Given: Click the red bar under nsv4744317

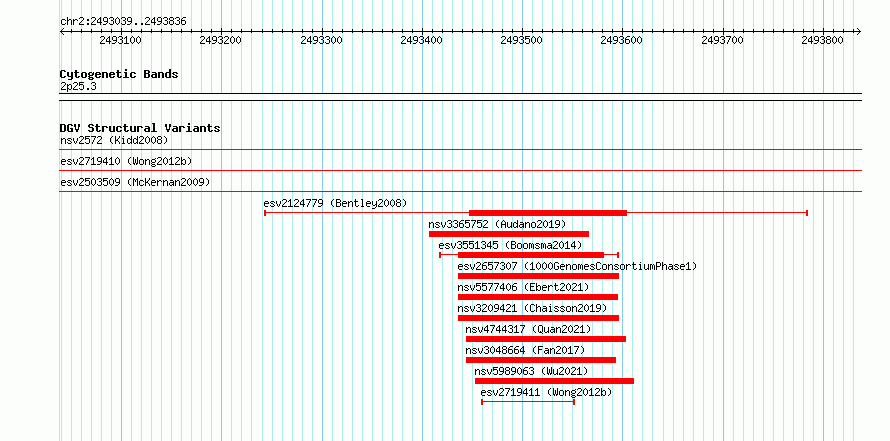Looking at the screenshot, I should [x=546, y=339].
